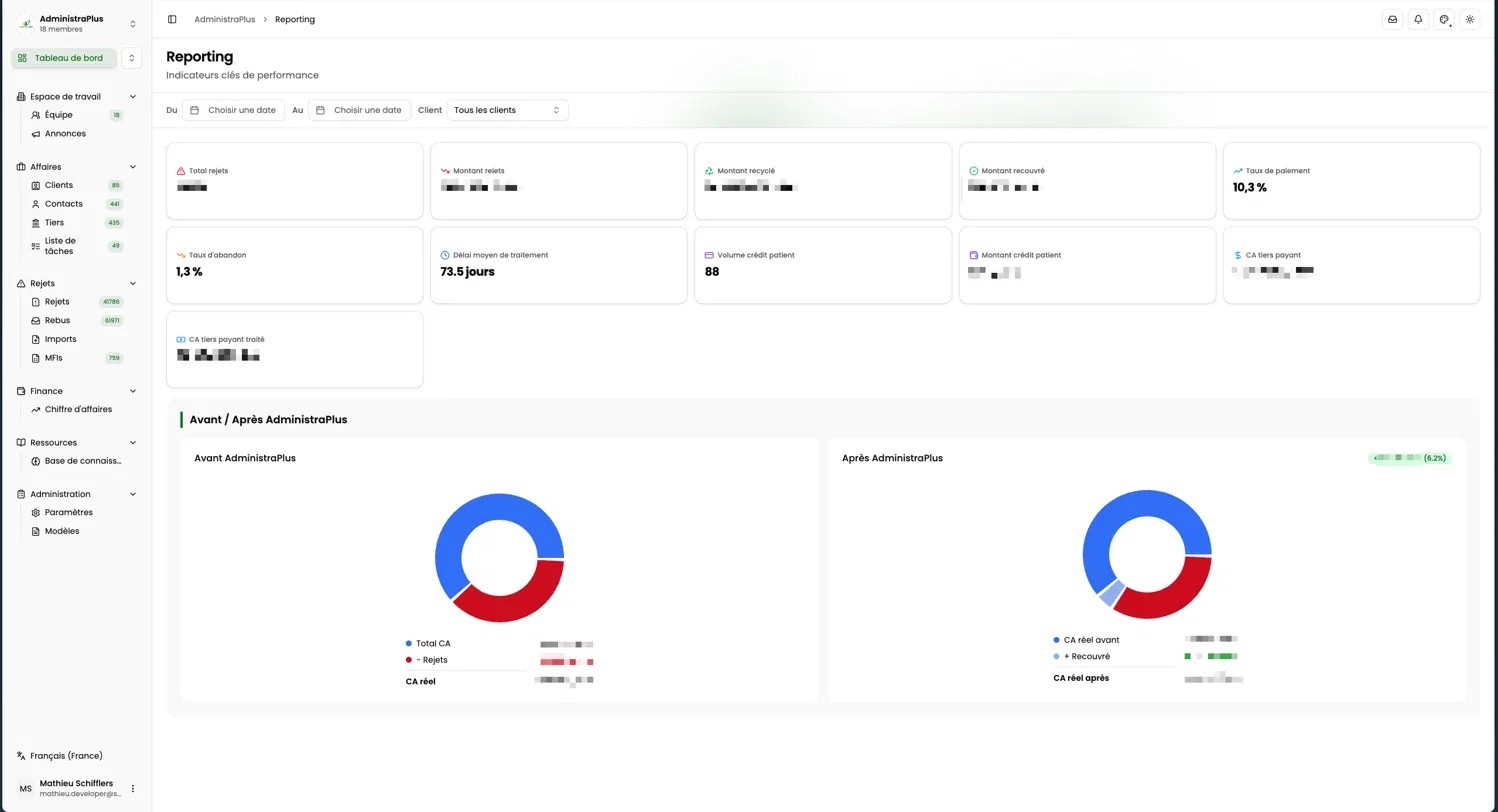Click CA tiers payant dollar icon
Screen dimensions: 1498x812
(x=1237, y=255)
